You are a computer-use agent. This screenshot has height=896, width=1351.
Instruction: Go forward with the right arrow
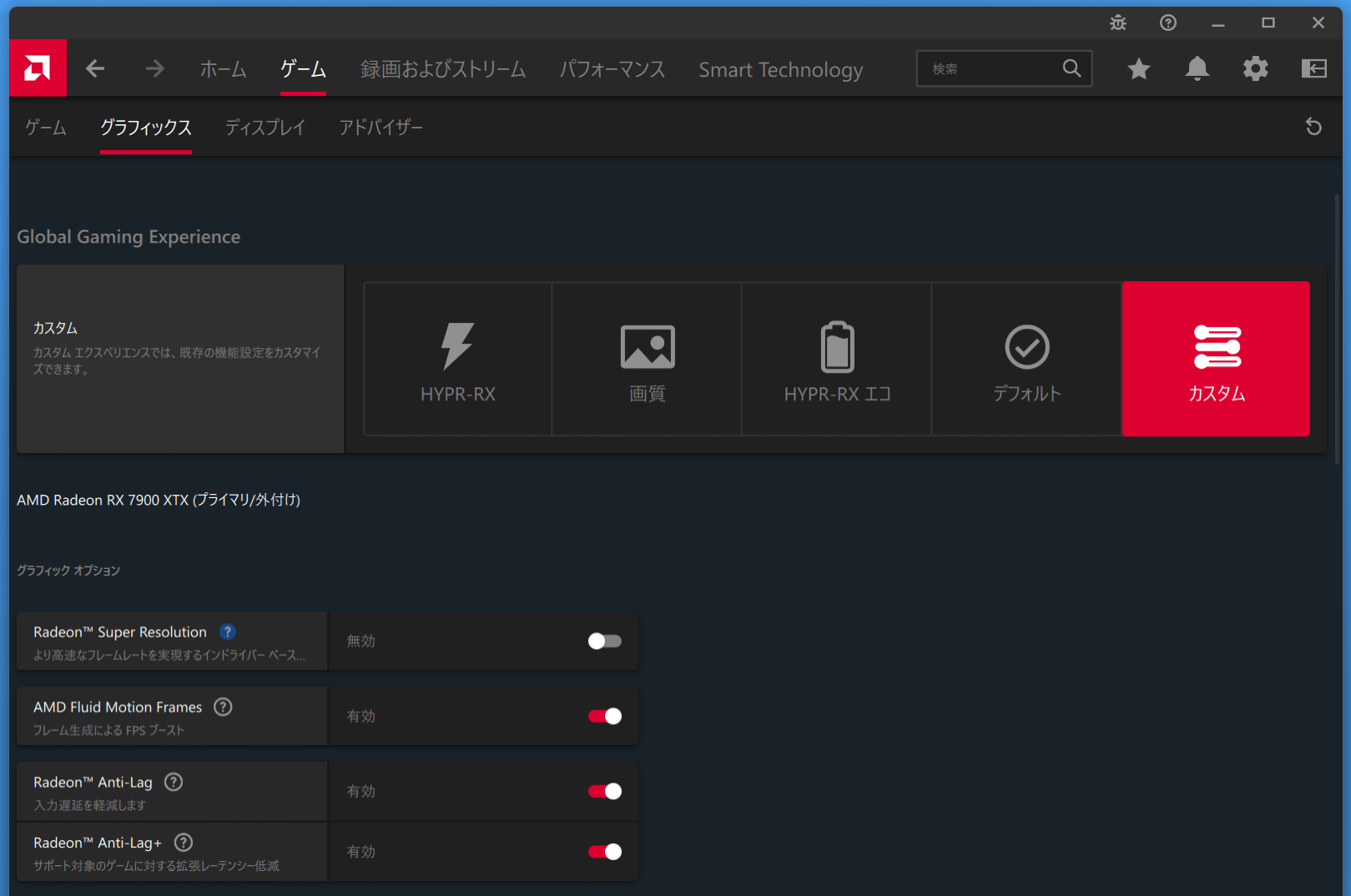coord(154,68)
